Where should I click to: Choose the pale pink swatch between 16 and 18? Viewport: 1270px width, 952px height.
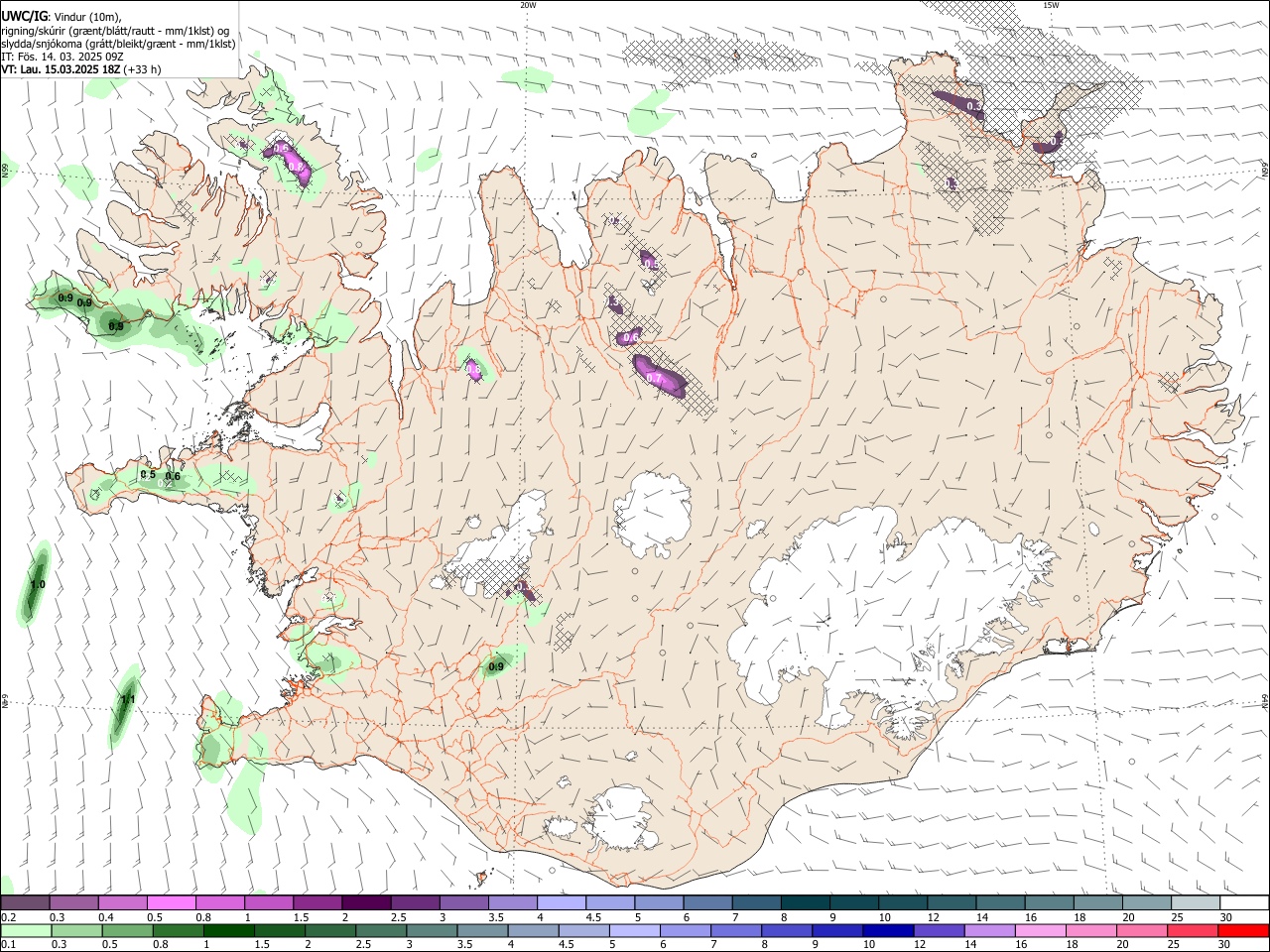[x=1040, y=930]
